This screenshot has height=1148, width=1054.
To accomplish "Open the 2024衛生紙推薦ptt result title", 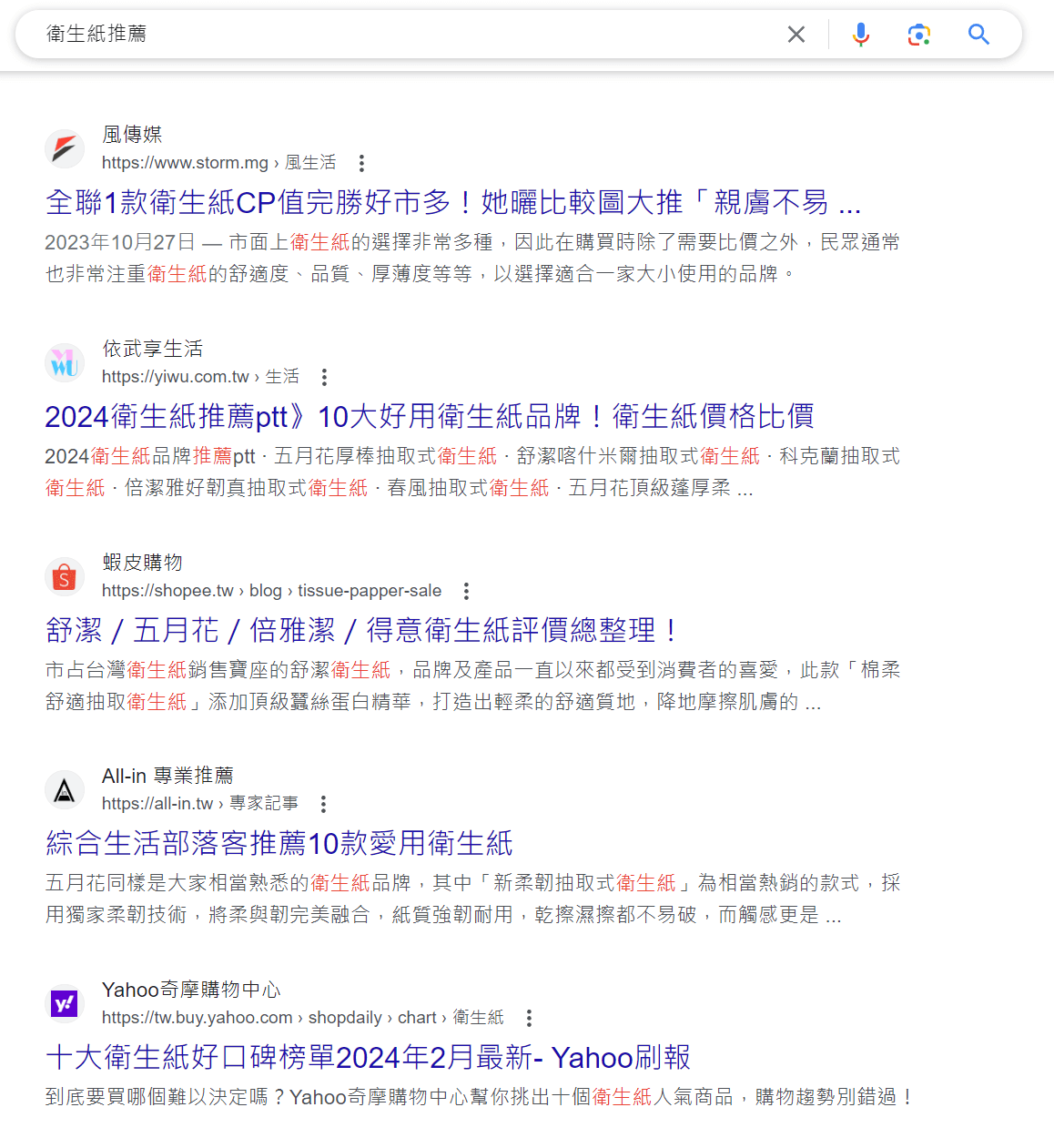I will coord(429,416).
